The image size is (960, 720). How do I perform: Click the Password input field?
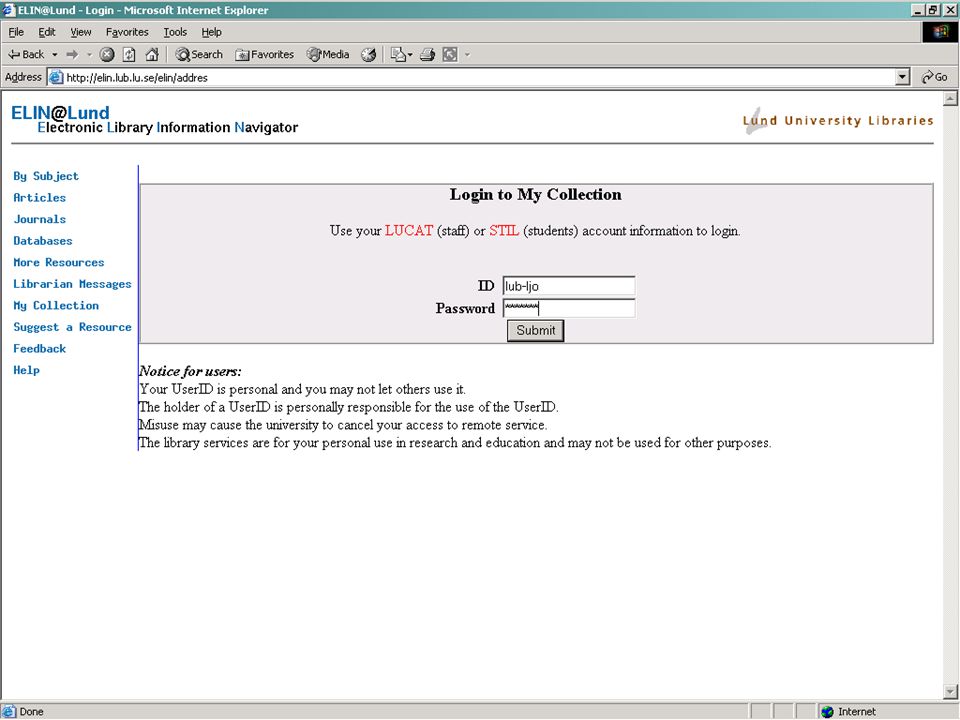pos(569,308)
